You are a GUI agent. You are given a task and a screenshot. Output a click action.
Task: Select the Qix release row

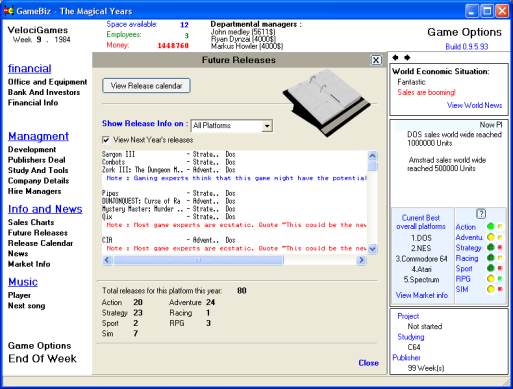point(168,217)
